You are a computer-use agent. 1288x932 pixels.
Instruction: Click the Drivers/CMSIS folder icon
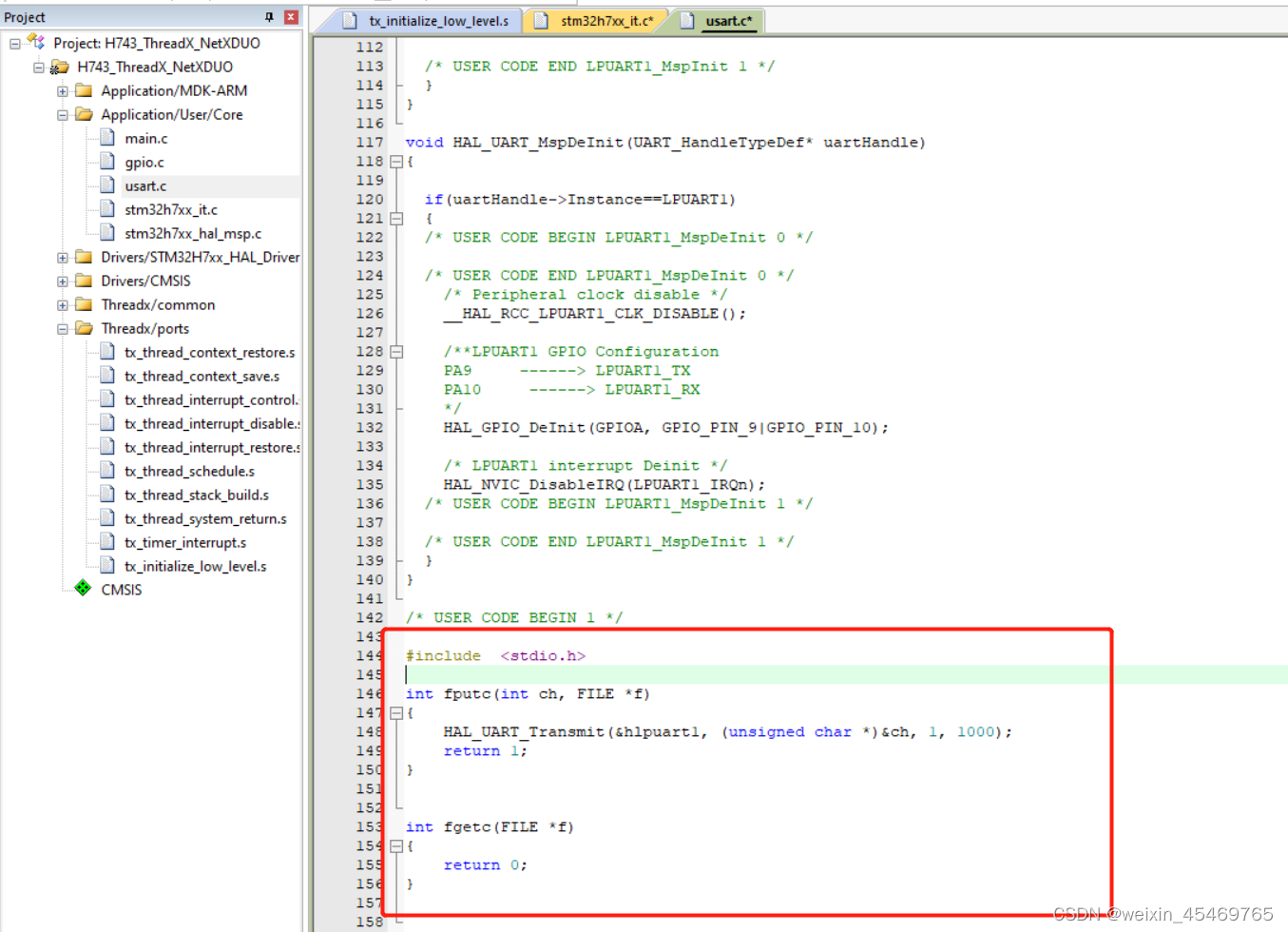pyautogui.click(x=84, y=281)
